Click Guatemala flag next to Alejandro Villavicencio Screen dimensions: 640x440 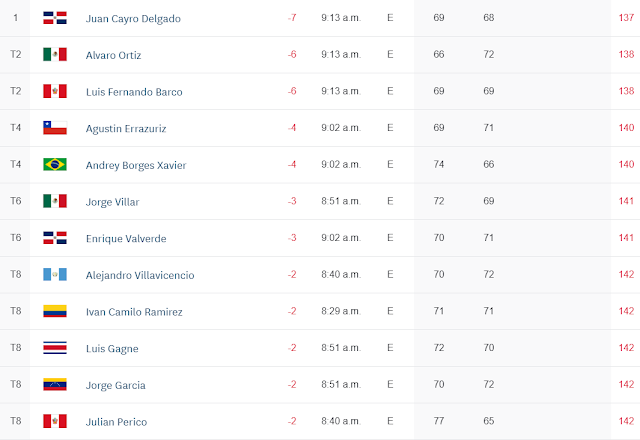[55, 274]
